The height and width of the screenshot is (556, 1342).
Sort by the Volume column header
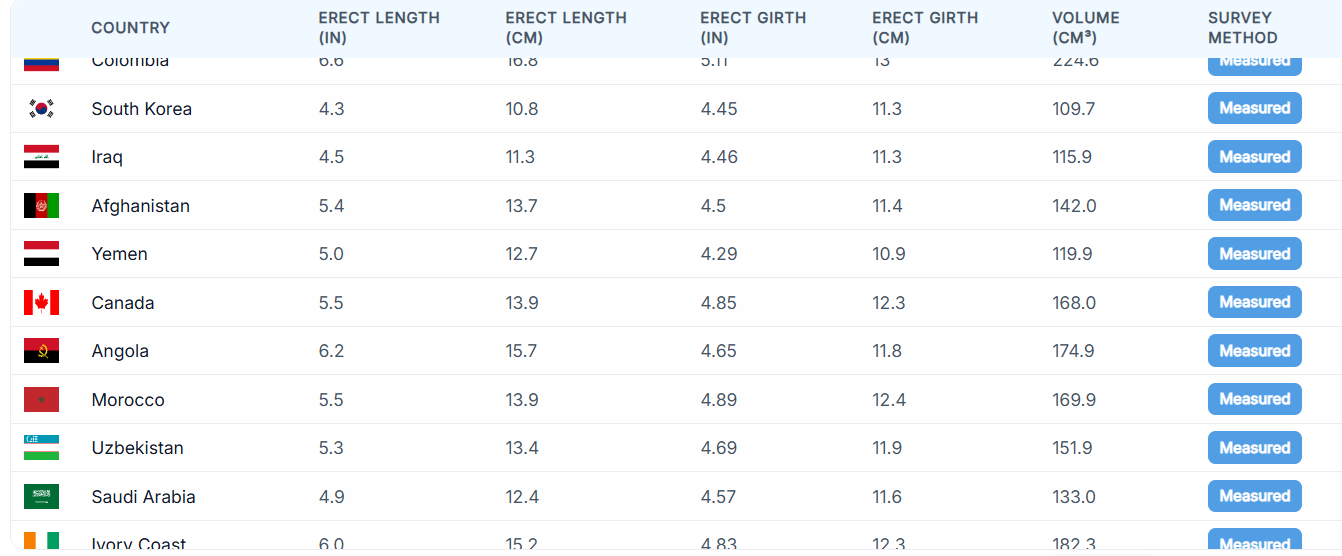tap(1085, 28)
